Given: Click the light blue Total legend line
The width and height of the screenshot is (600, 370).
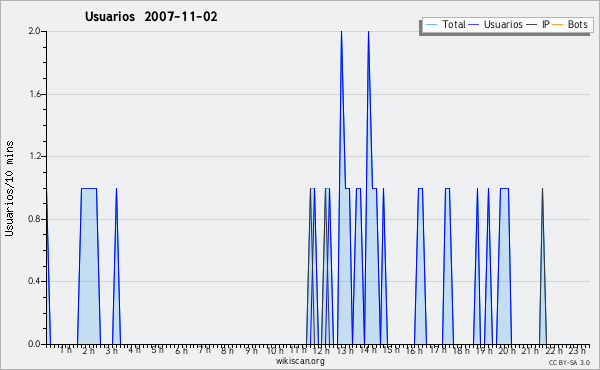Looking at the screenshot, I should pos(431,25).
